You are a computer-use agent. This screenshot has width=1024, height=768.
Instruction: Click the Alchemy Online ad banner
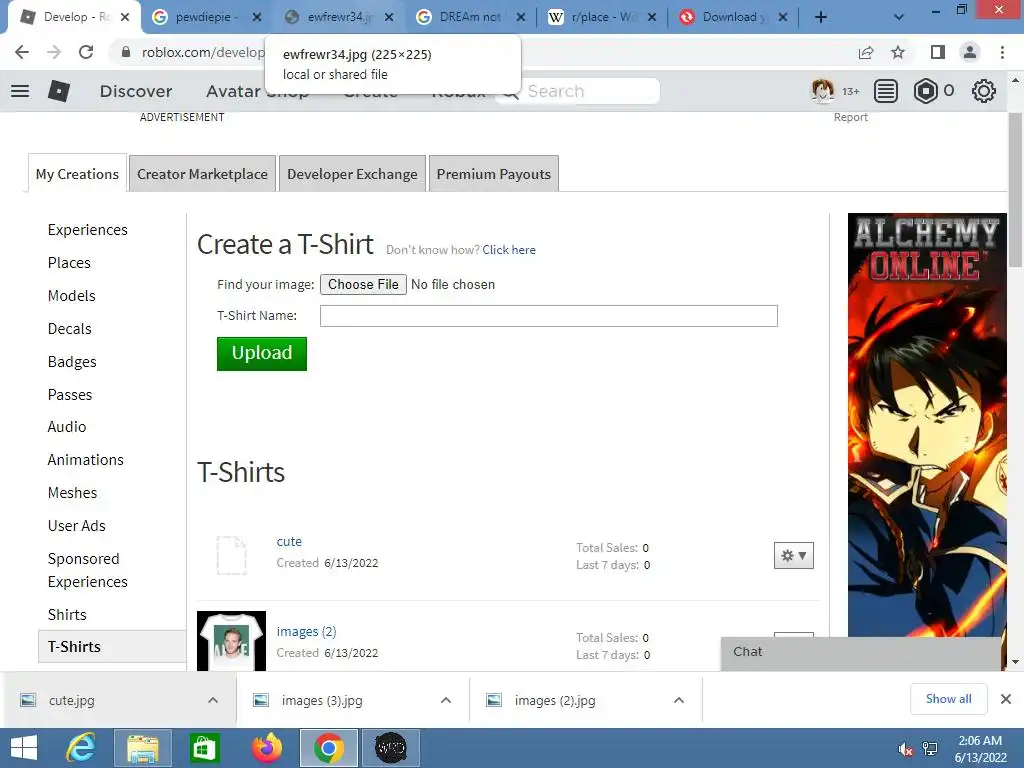click(927, 424)
